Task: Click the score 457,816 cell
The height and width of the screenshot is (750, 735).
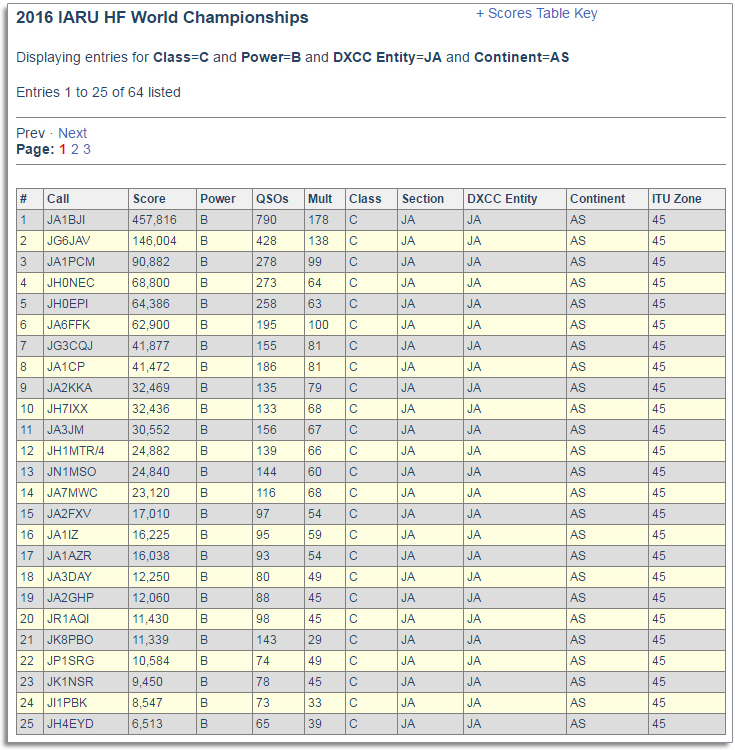Action: coord(154,220)
